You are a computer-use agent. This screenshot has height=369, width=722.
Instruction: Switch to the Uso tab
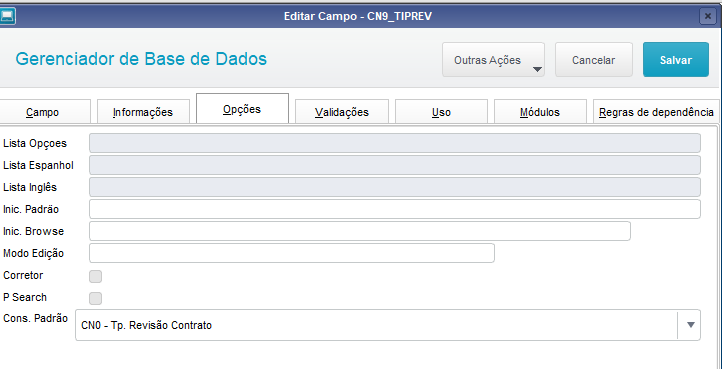pyautogui.click(x=441, y=112)
